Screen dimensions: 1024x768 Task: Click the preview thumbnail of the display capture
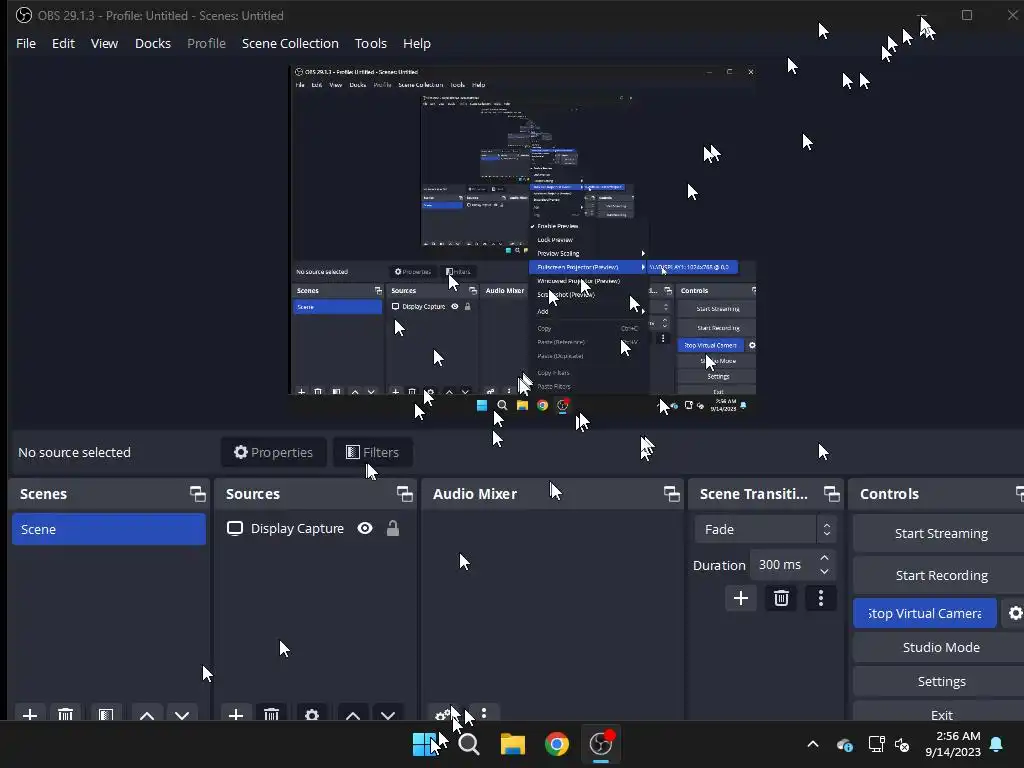pos(522,240)
